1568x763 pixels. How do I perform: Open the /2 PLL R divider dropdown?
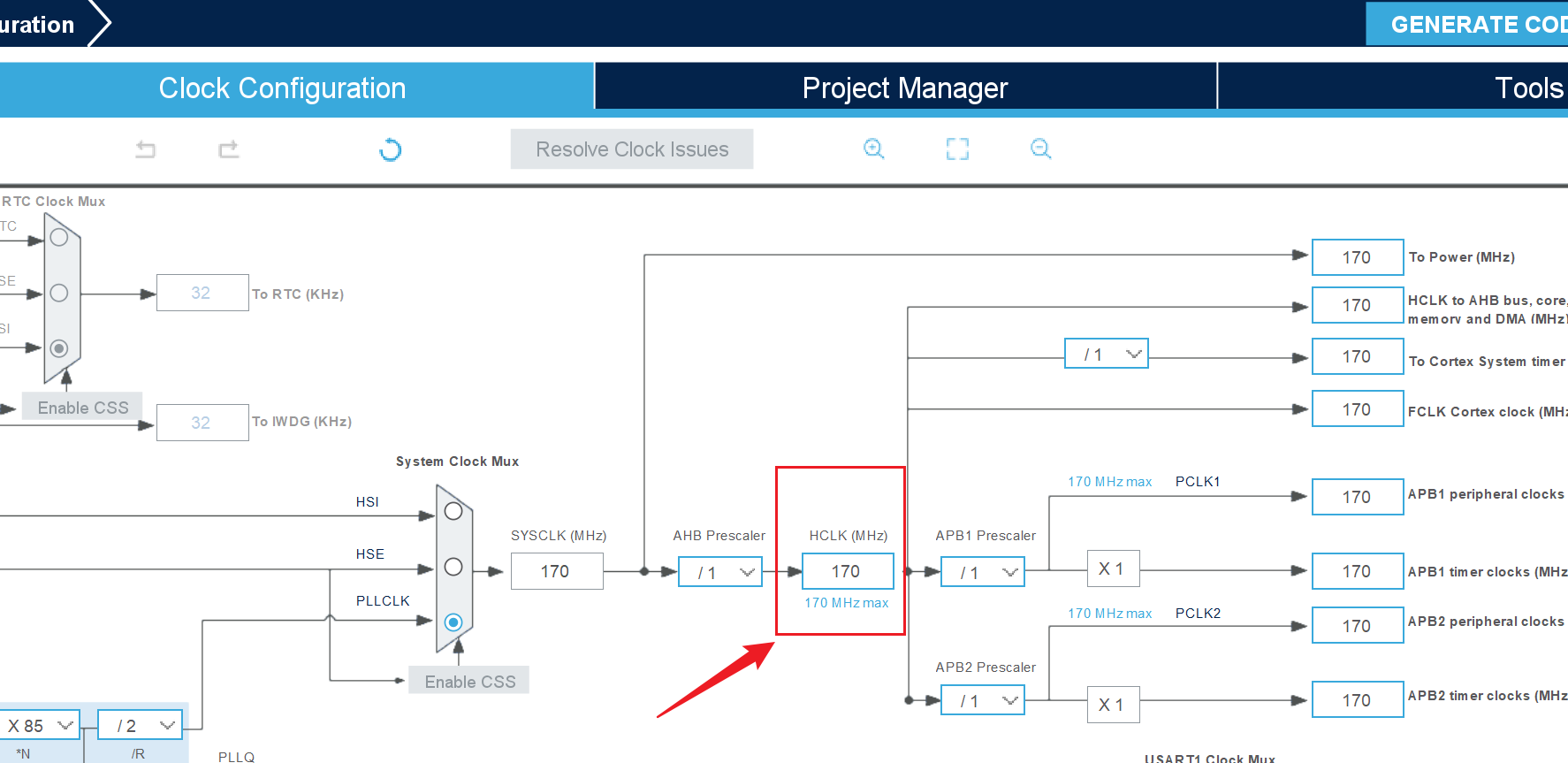[140, 725]
